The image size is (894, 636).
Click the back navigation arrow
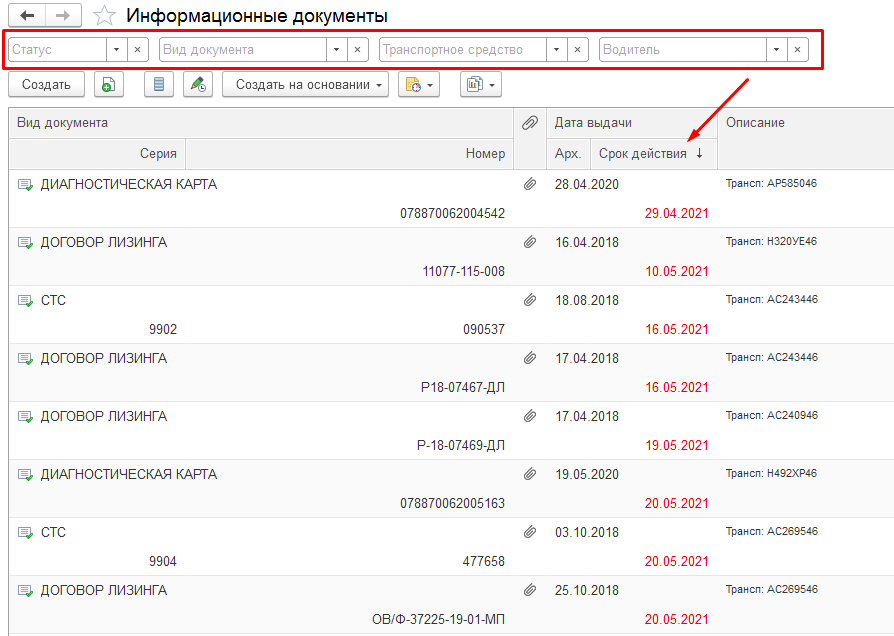click(27, 16)
